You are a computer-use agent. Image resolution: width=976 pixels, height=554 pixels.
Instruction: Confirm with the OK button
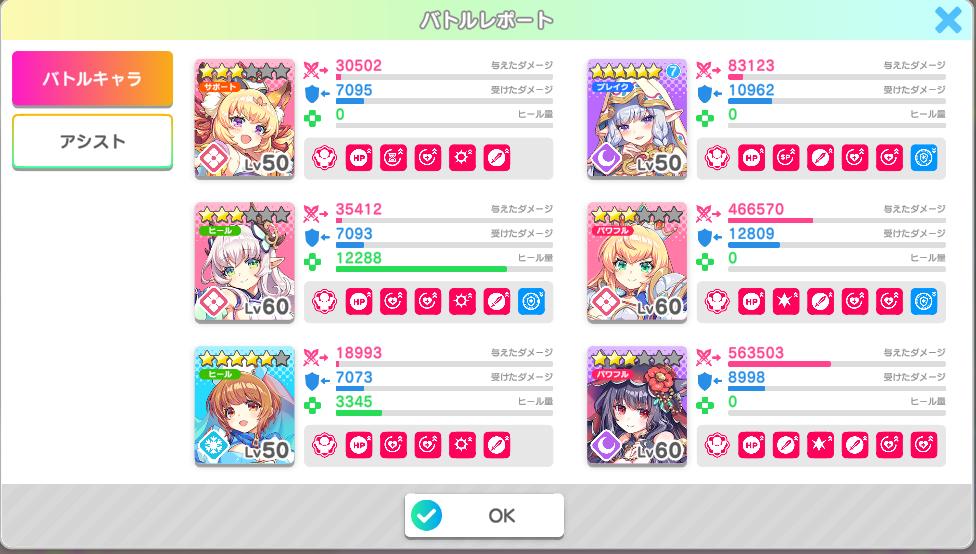pos(484,515)
